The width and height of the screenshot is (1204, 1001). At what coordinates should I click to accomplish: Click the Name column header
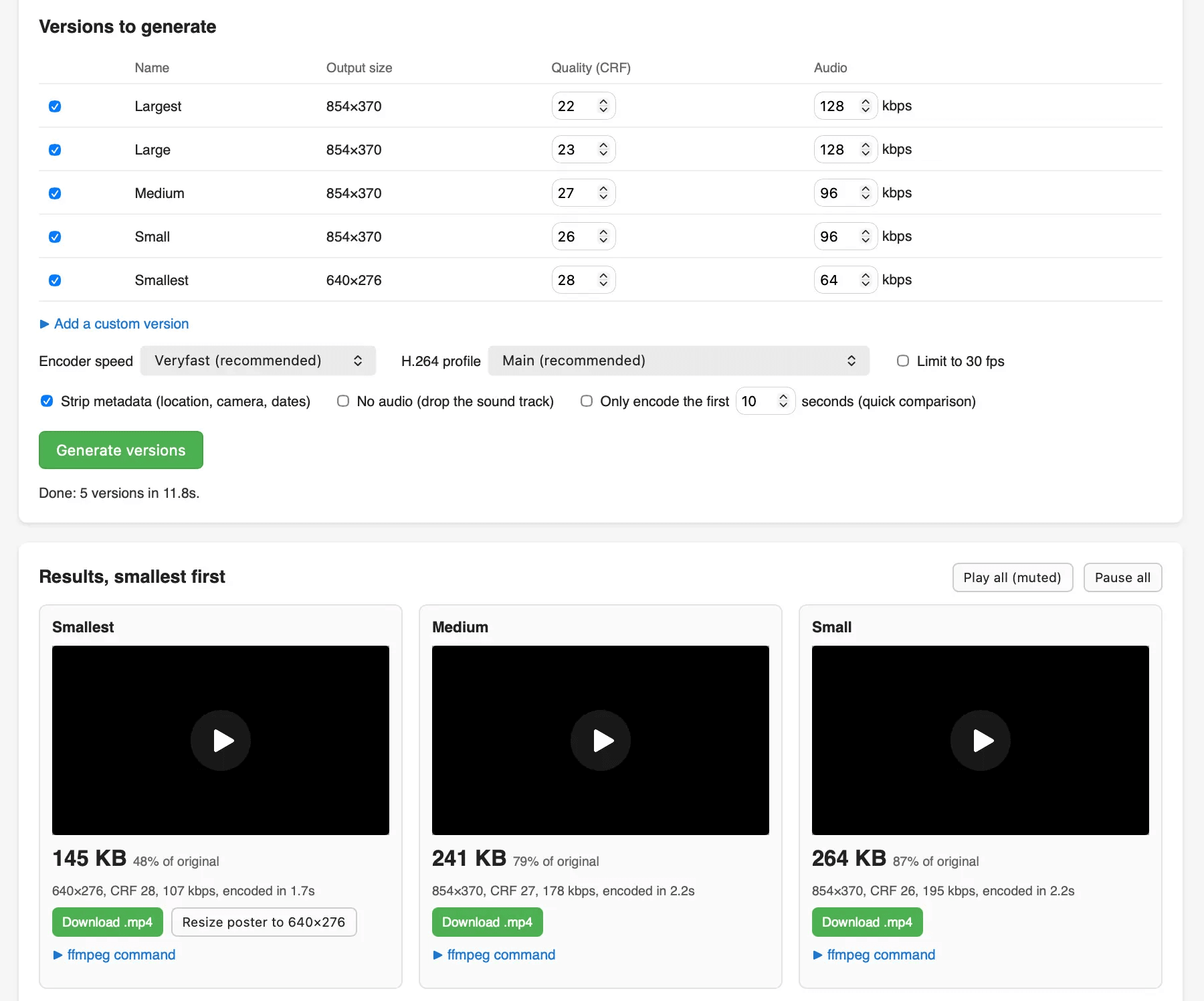[152, 68]
